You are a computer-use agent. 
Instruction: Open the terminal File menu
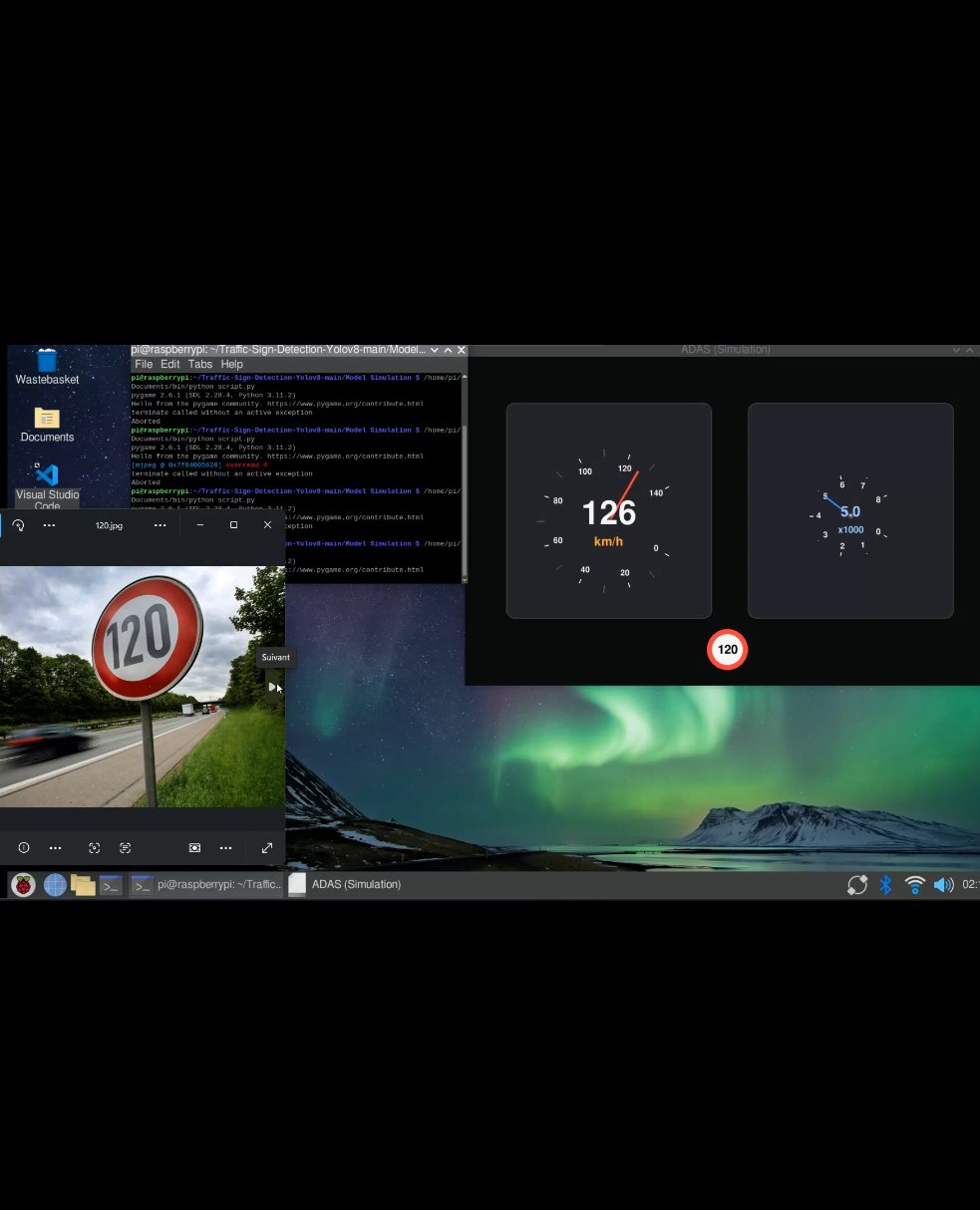point(144,365)
